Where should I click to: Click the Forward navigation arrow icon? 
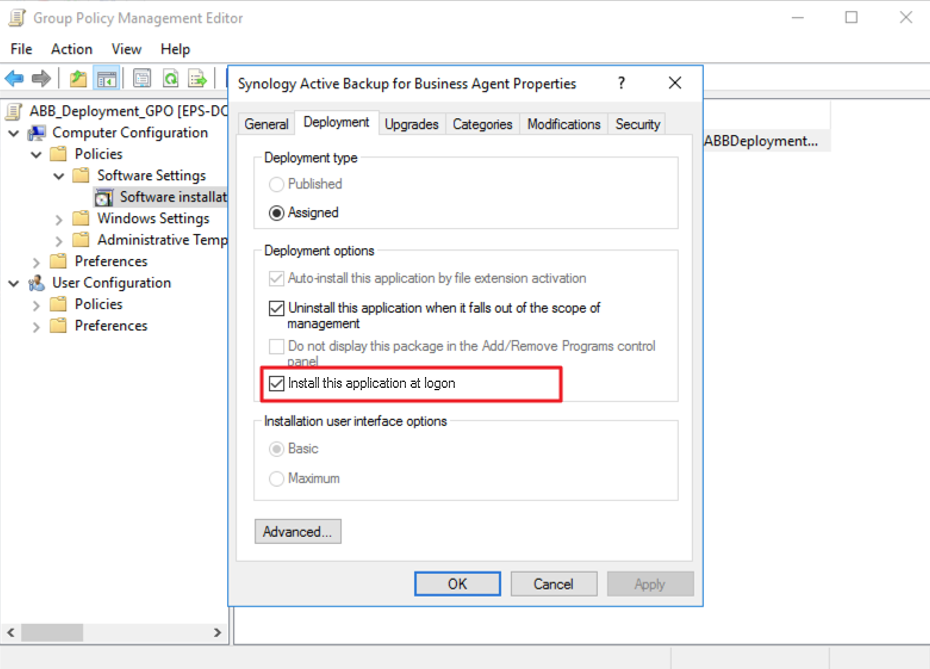39,78
